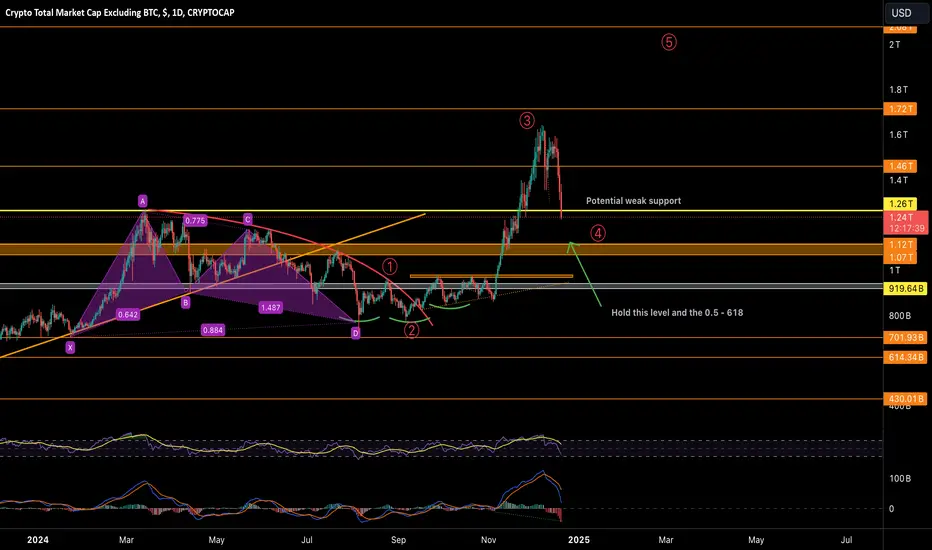
Task: Click the 1.07T price label
Action: pyautogui.click(x=901, y=257)
